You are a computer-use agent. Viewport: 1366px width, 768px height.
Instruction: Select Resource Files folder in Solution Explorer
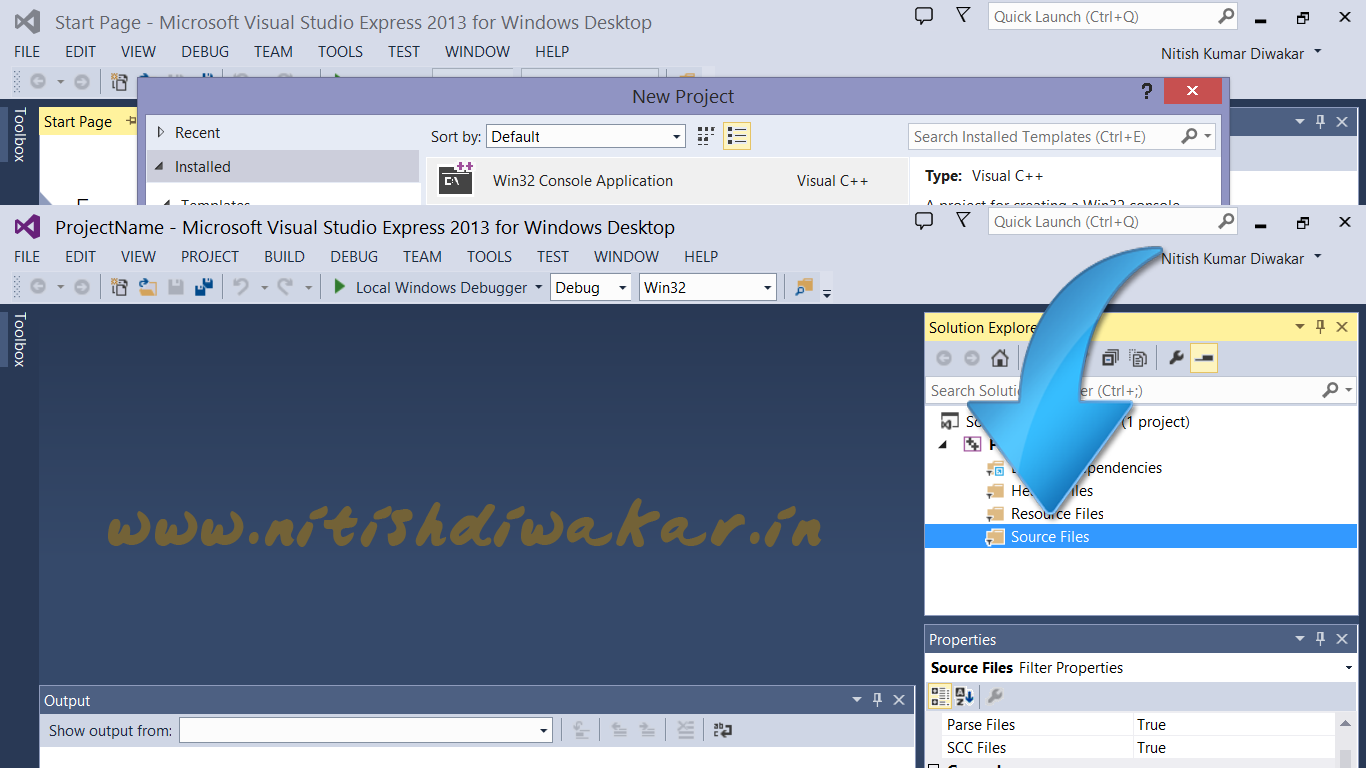1057,513
